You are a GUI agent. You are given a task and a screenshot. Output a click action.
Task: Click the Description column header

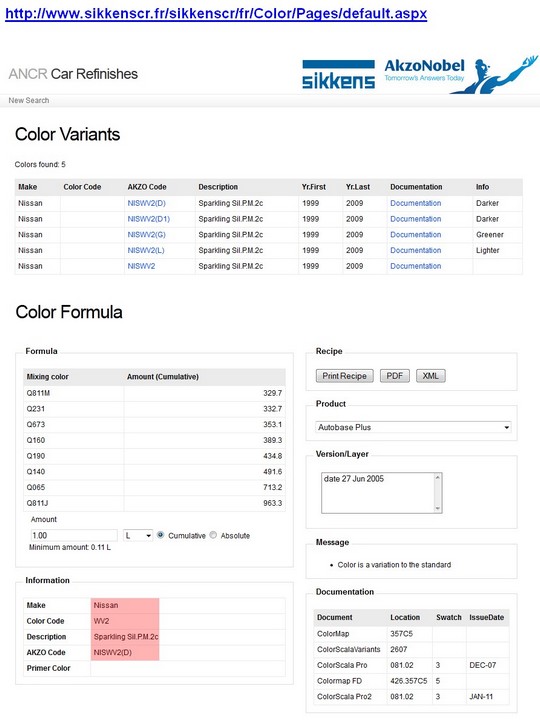click(218, 187)
